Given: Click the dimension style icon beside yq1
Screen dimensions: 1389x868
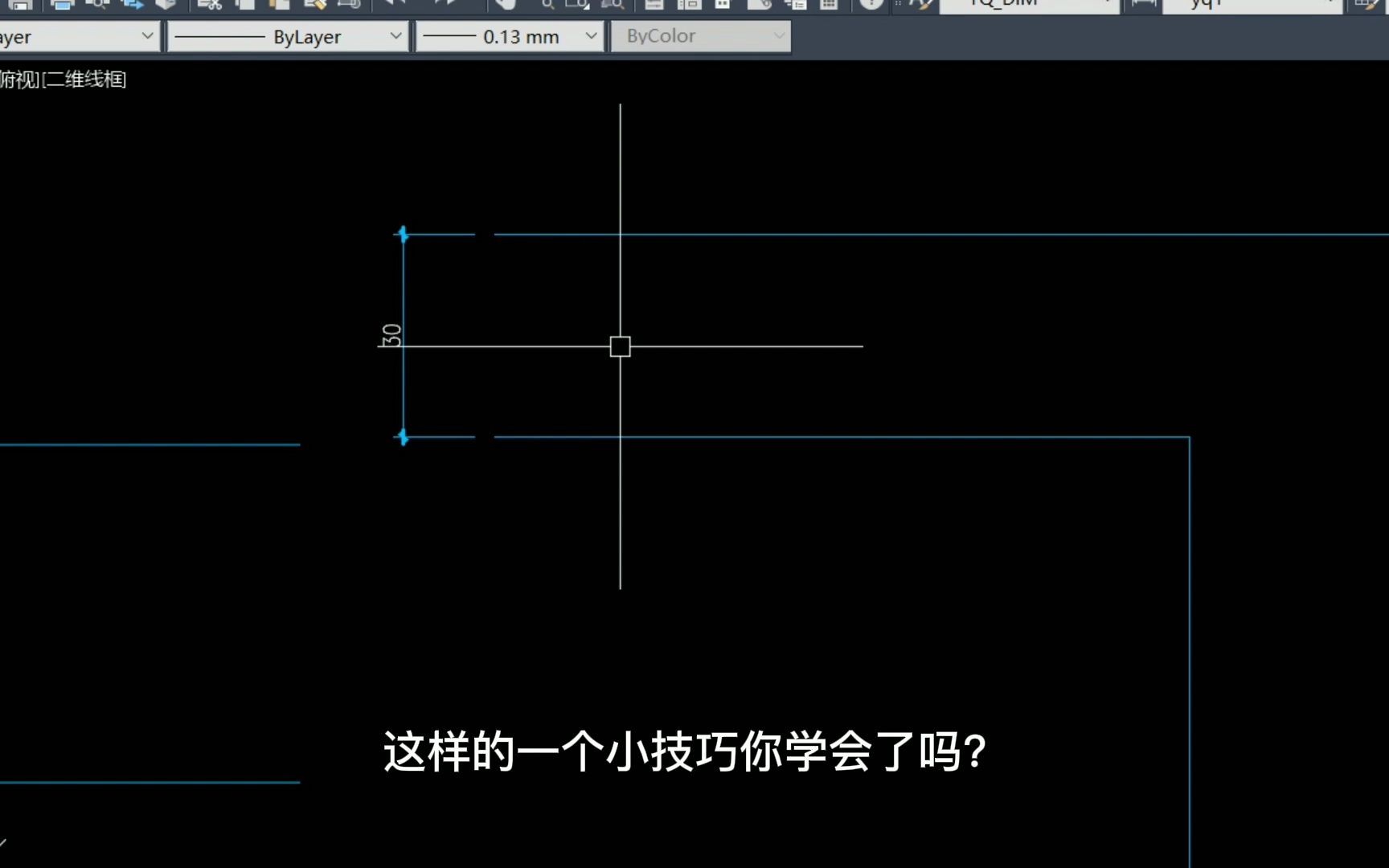Looking at the screenshot, I should 1142,4.
